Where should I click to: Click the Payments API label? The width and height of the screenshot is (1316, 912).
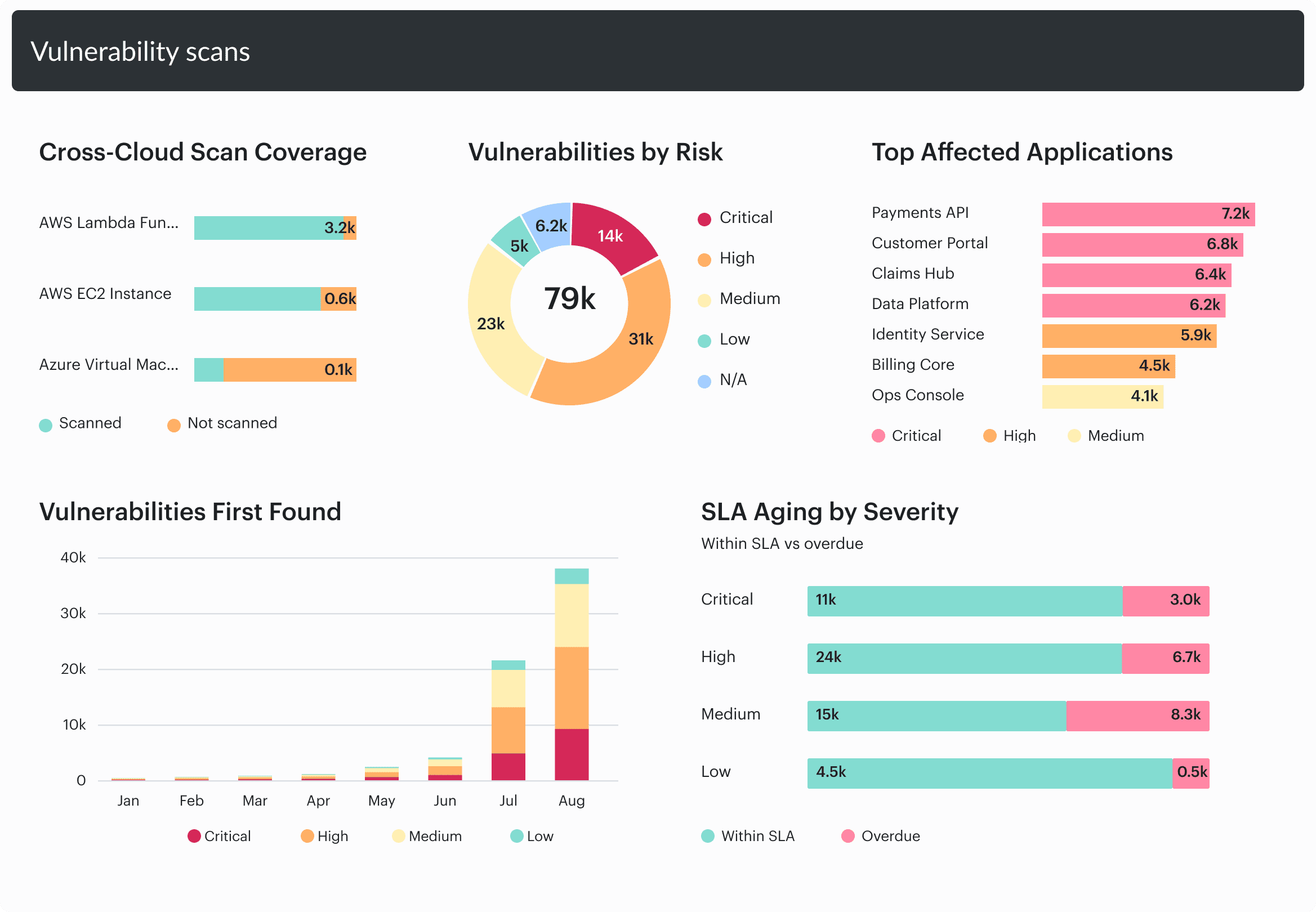pyautogui.click(x=920, y=213)
